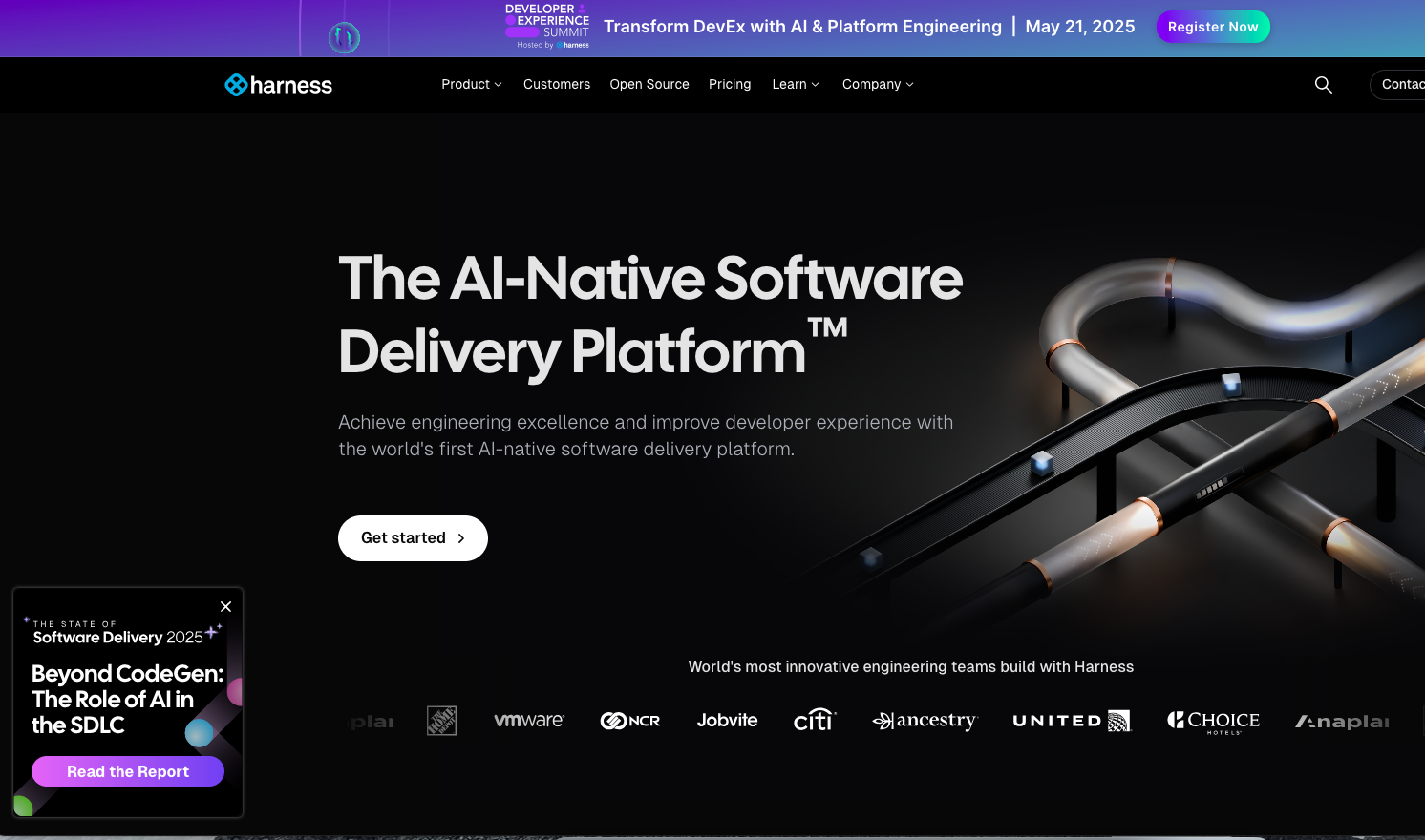The width and height of the screenshot is (1425, 840).
Task: Click the Home Depot logo
Action: pos(441,721)
